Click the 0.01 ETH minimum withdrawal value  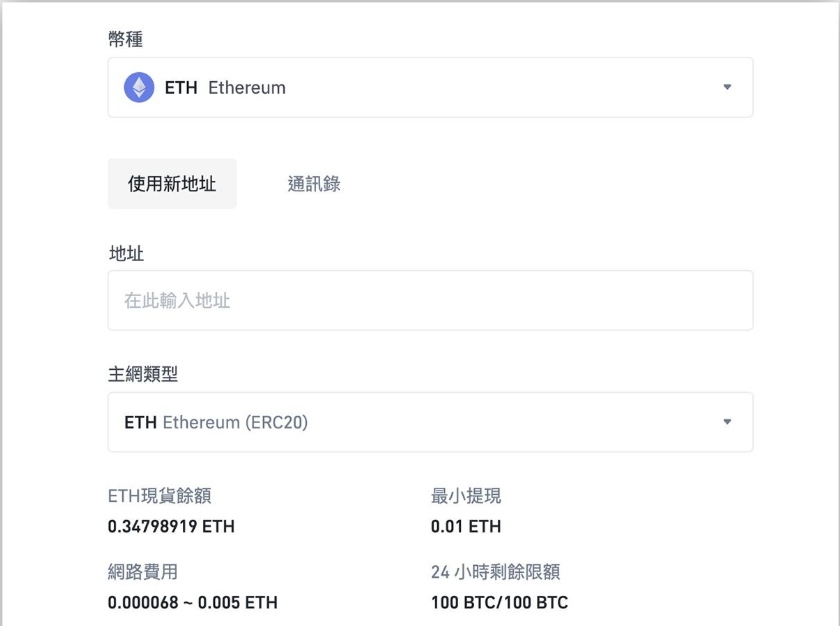[466, 526]
